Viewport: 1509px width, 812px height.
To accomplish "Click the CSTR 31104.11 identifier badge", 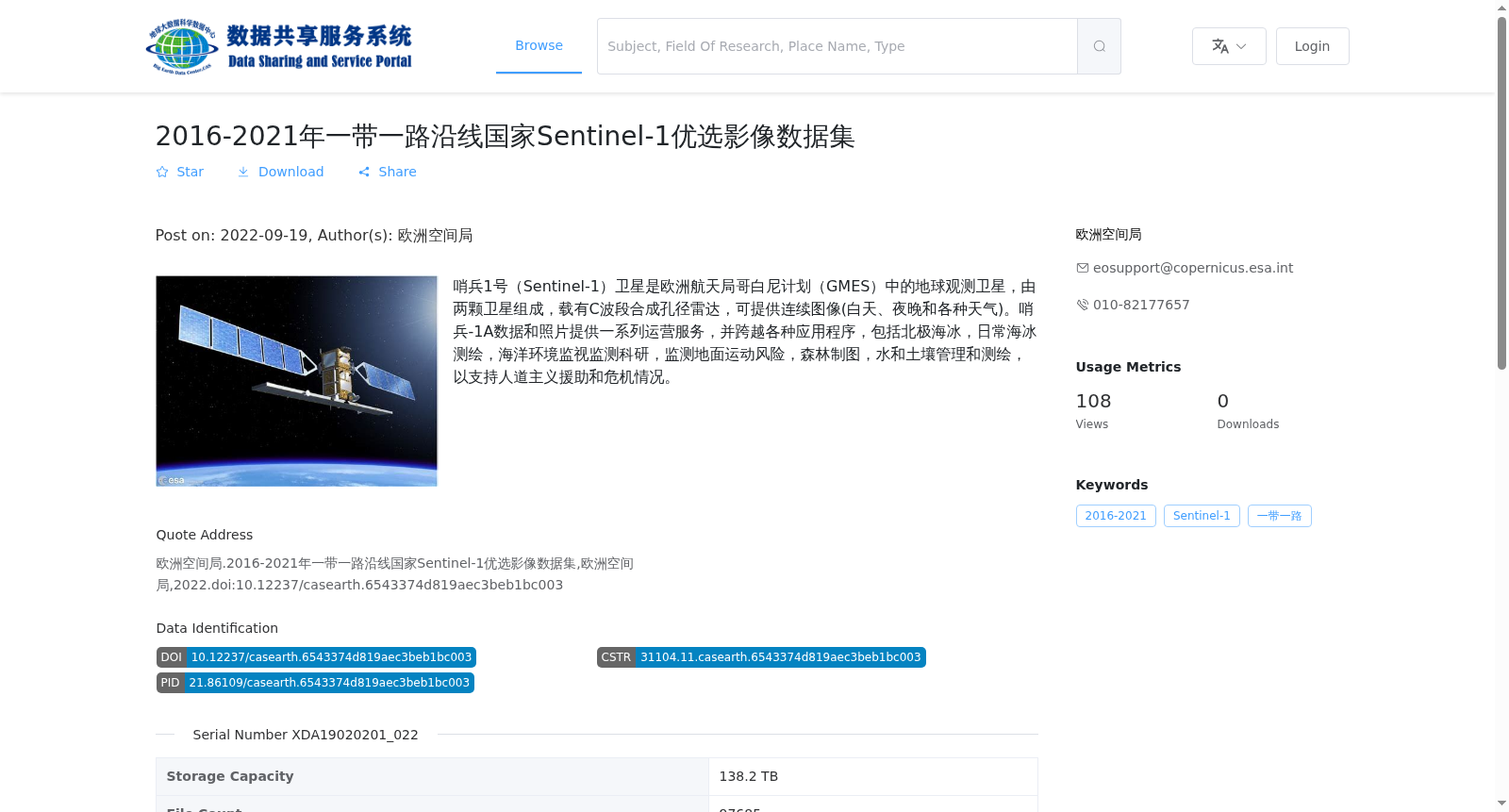I will point(761,657).
